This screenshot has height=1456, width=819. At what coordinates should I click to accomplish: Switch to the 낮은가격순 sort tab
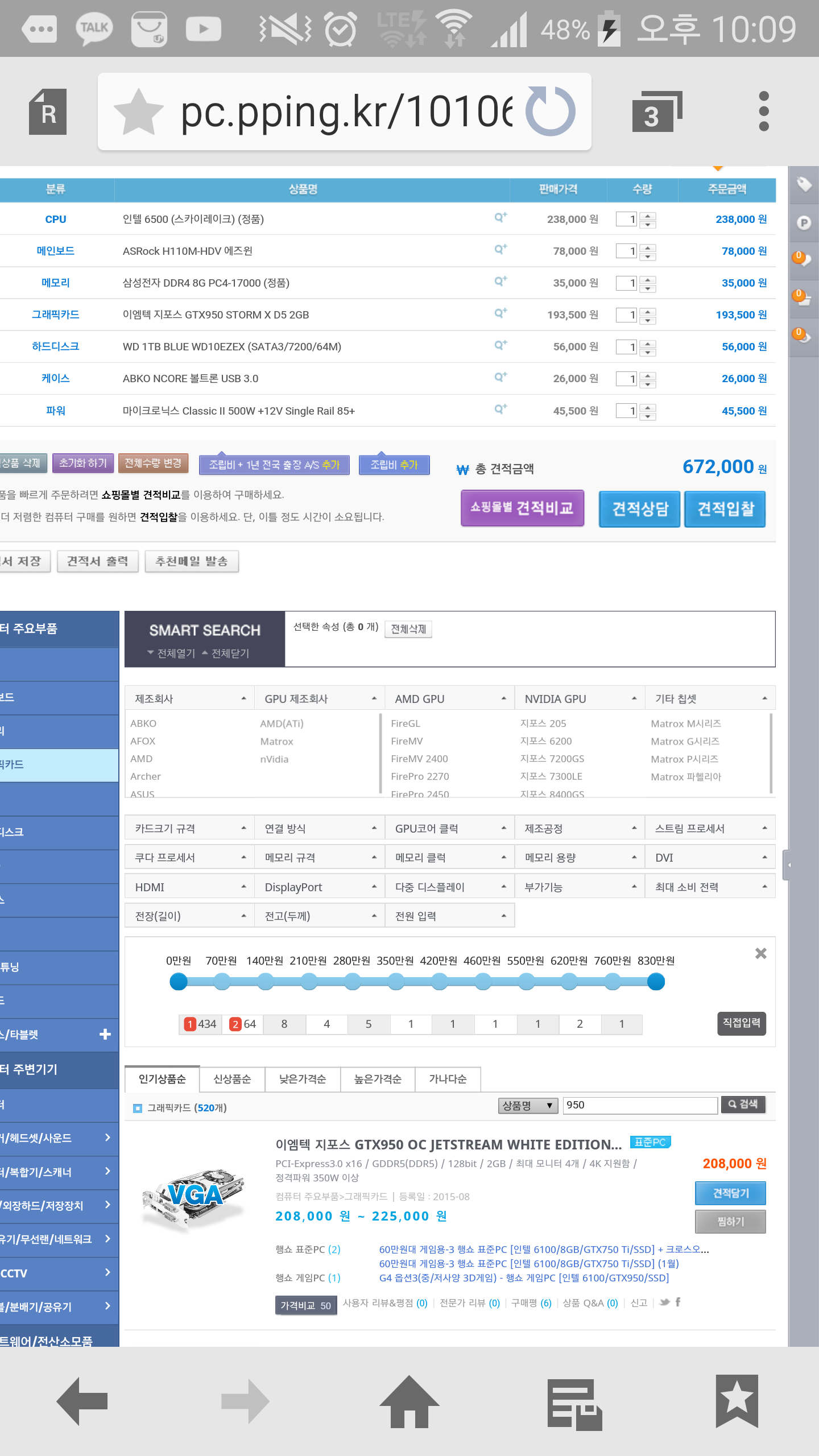303,1079
